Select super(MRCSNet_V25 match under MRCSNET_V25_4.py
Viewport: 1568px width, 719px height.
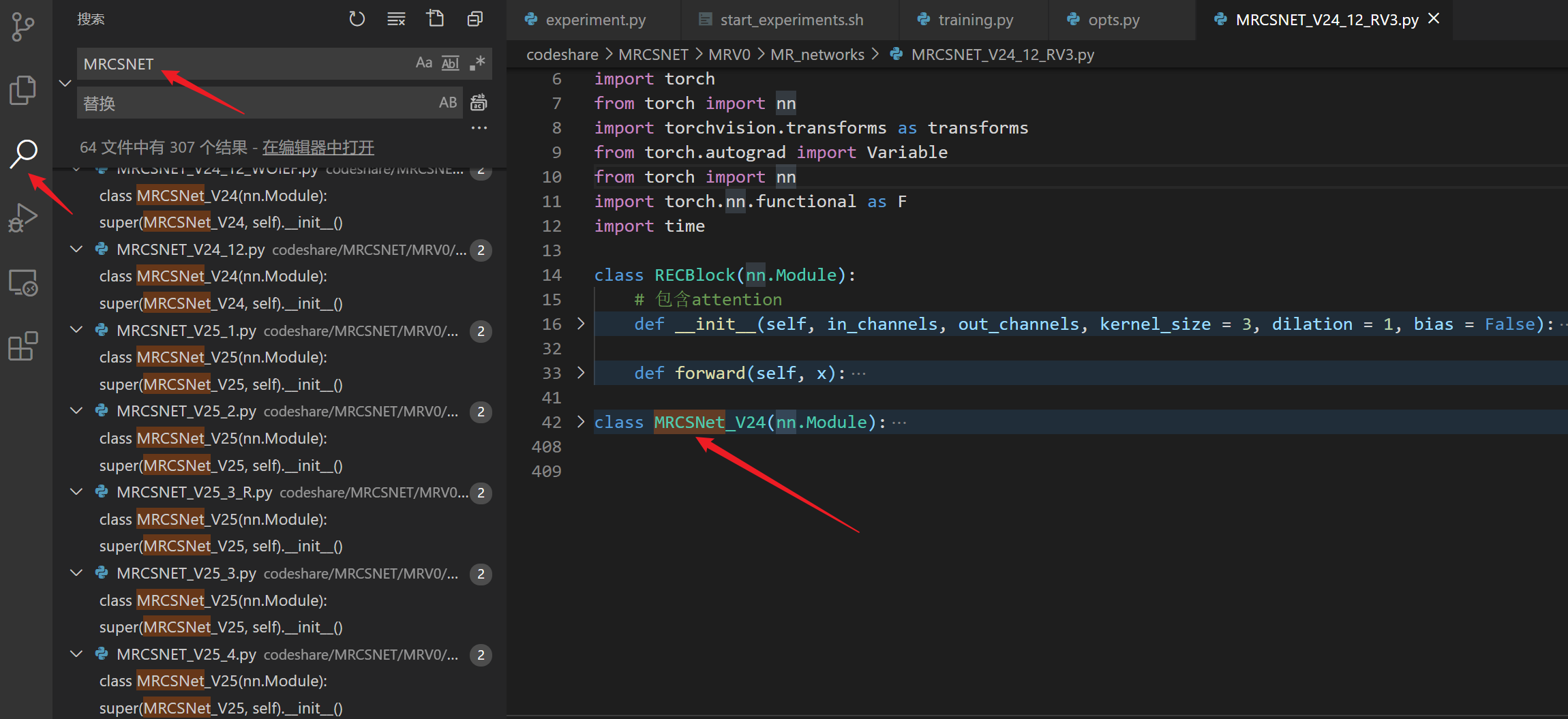[221, 708]
